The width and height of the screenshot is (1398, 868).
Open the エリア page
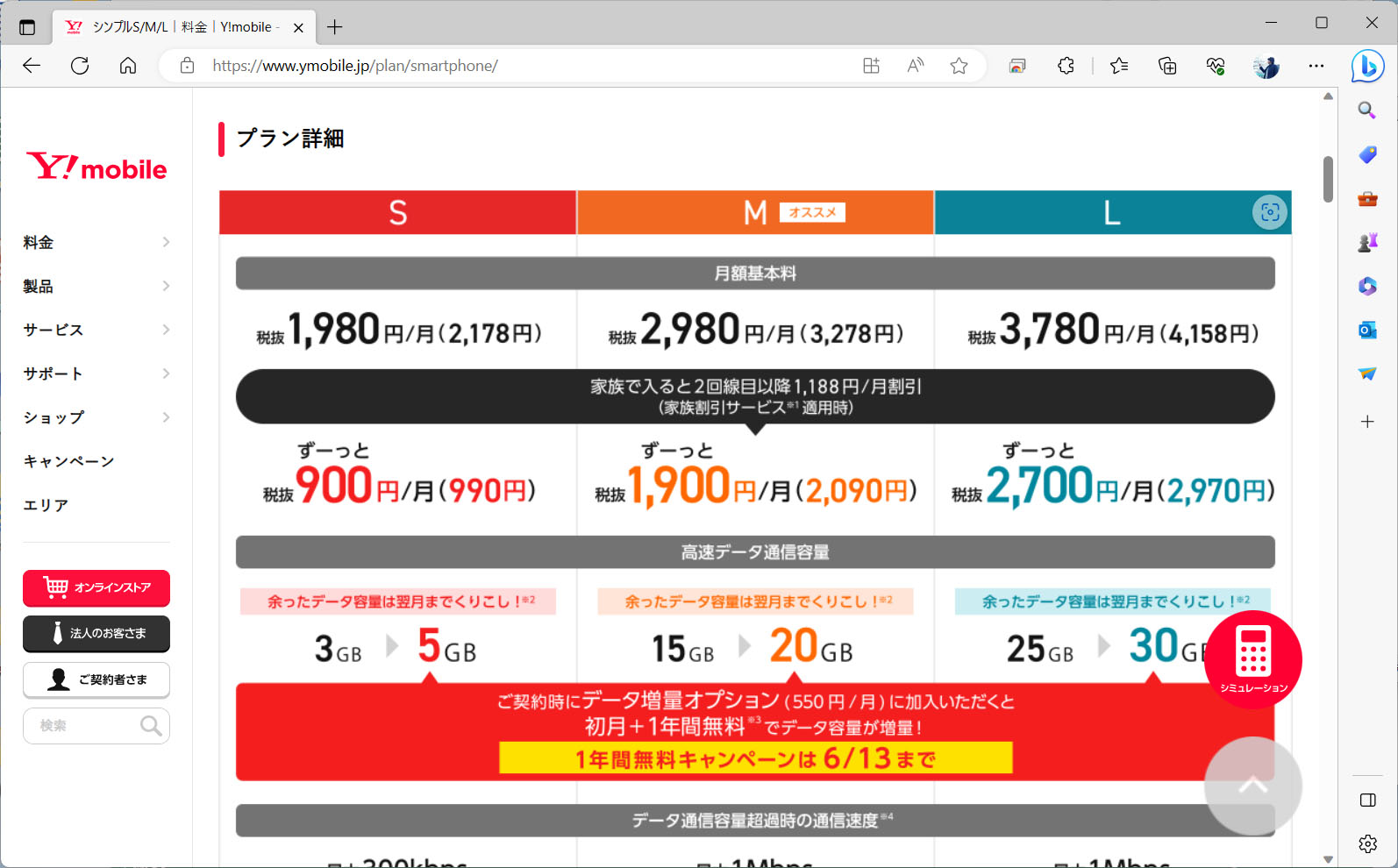click(46, 505)
